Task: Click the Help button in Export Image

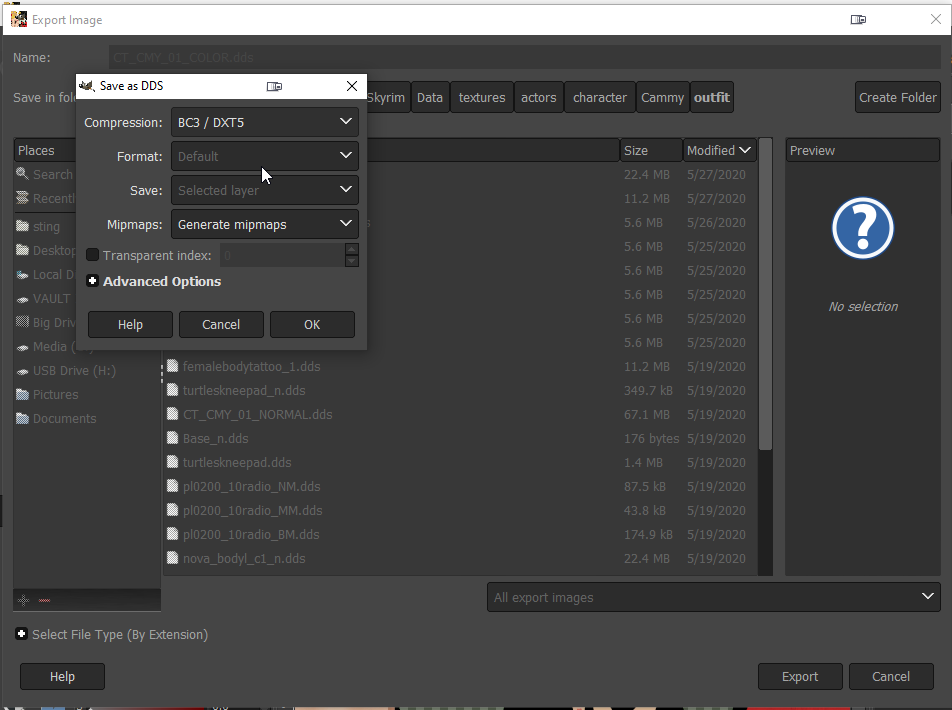Action: [62, 677]
